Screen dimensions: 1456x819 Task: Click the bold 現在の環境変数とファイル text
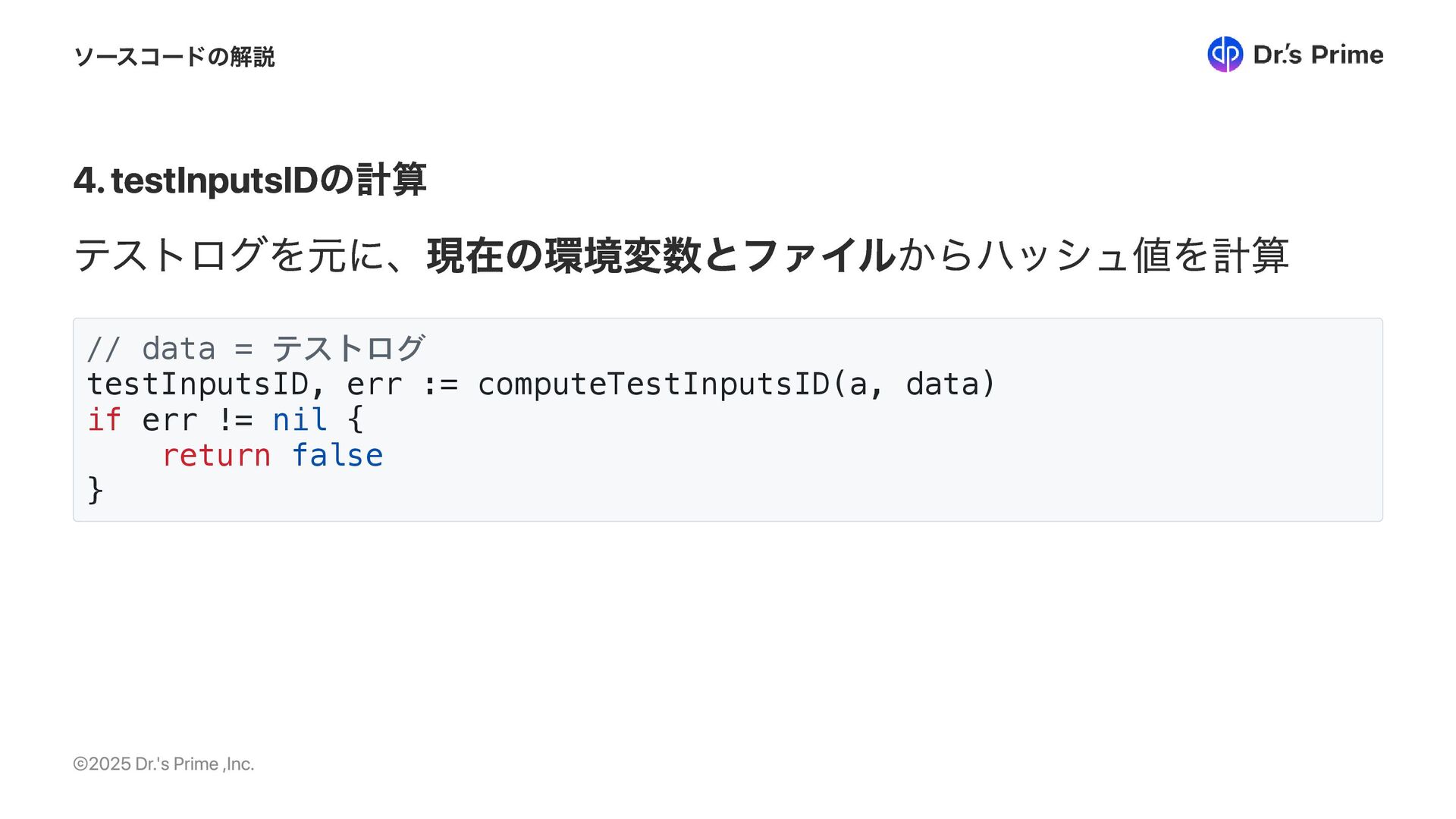661,256
